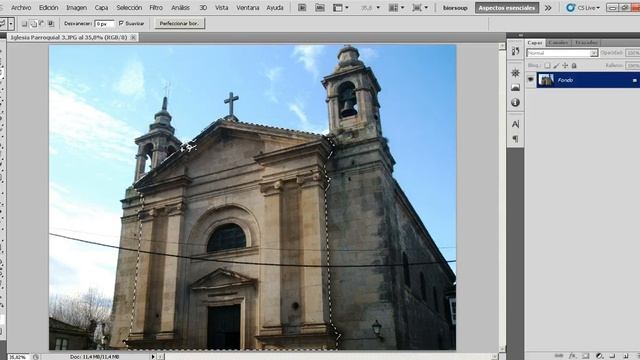Open the Masks panel icon in dock

pyautogui.click(x=515, y=87)
